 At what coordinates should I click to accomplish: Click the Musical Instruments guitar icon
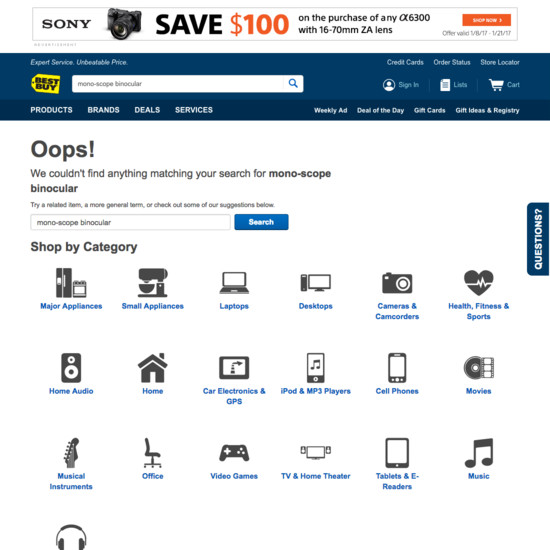coord(71,452)
